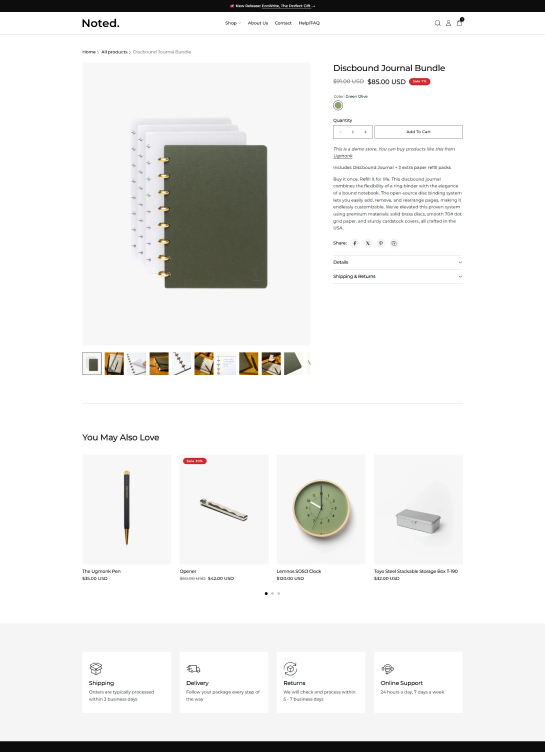Follow the Ugmonk store link
This screenshot has width=545, height=752.
tap(343, 156)
